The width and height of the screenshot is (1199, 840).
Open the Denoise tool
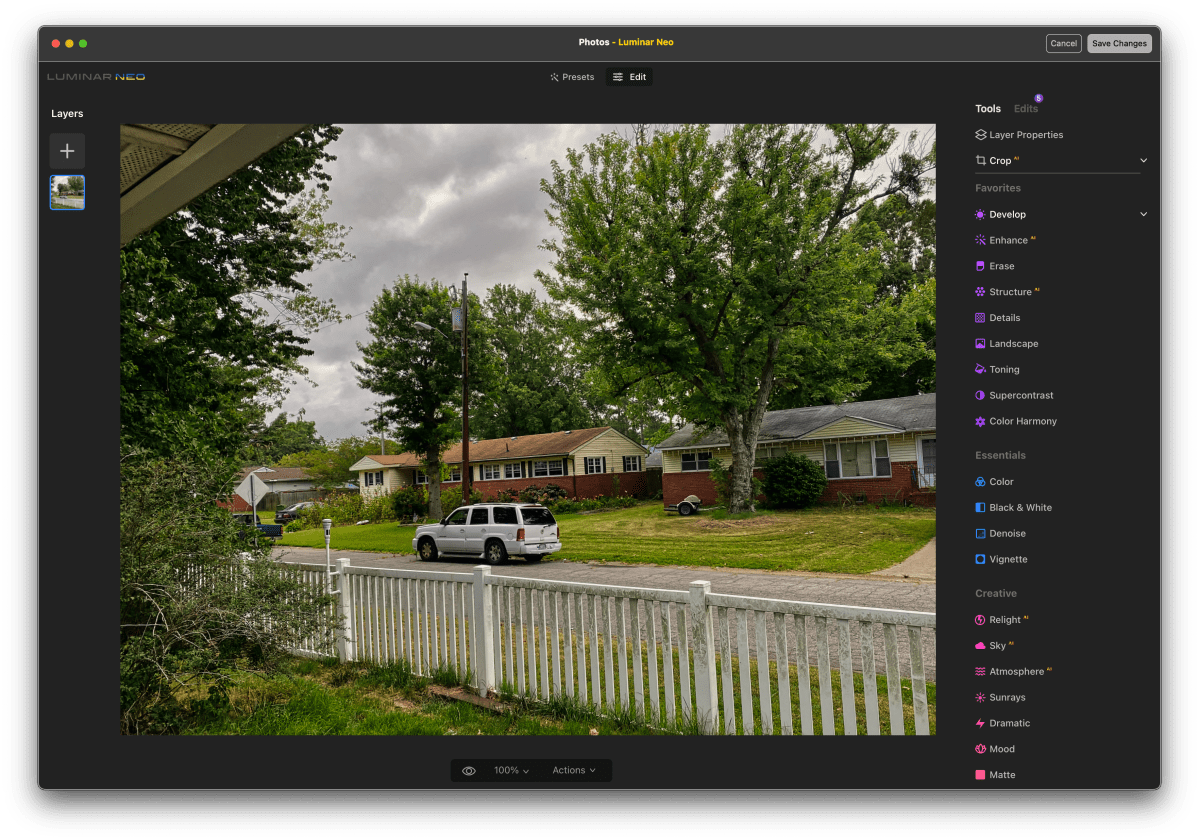coord(1007,534)
